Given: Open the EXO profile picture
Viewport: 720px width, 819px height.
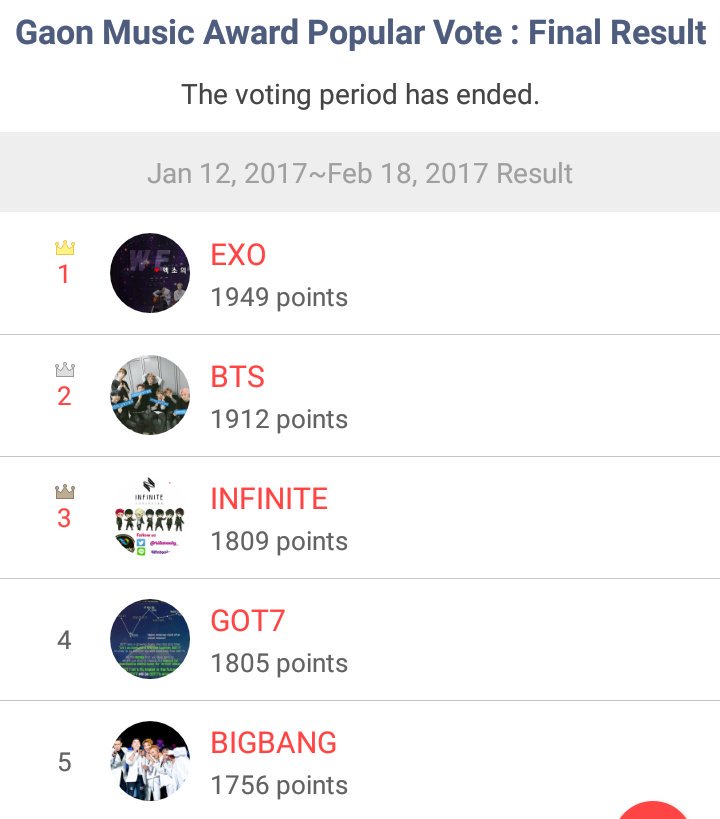Looking at the screenshot, I should [150, 273].
